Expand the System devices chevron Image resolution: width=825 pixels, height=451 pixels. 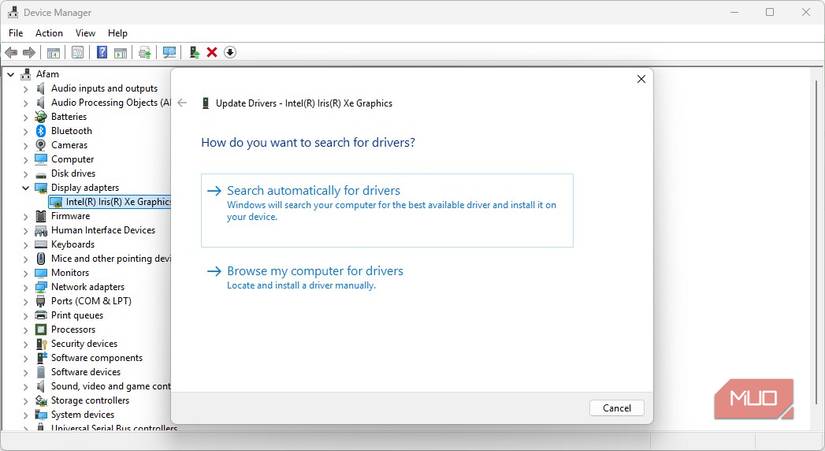pos(25,415)
